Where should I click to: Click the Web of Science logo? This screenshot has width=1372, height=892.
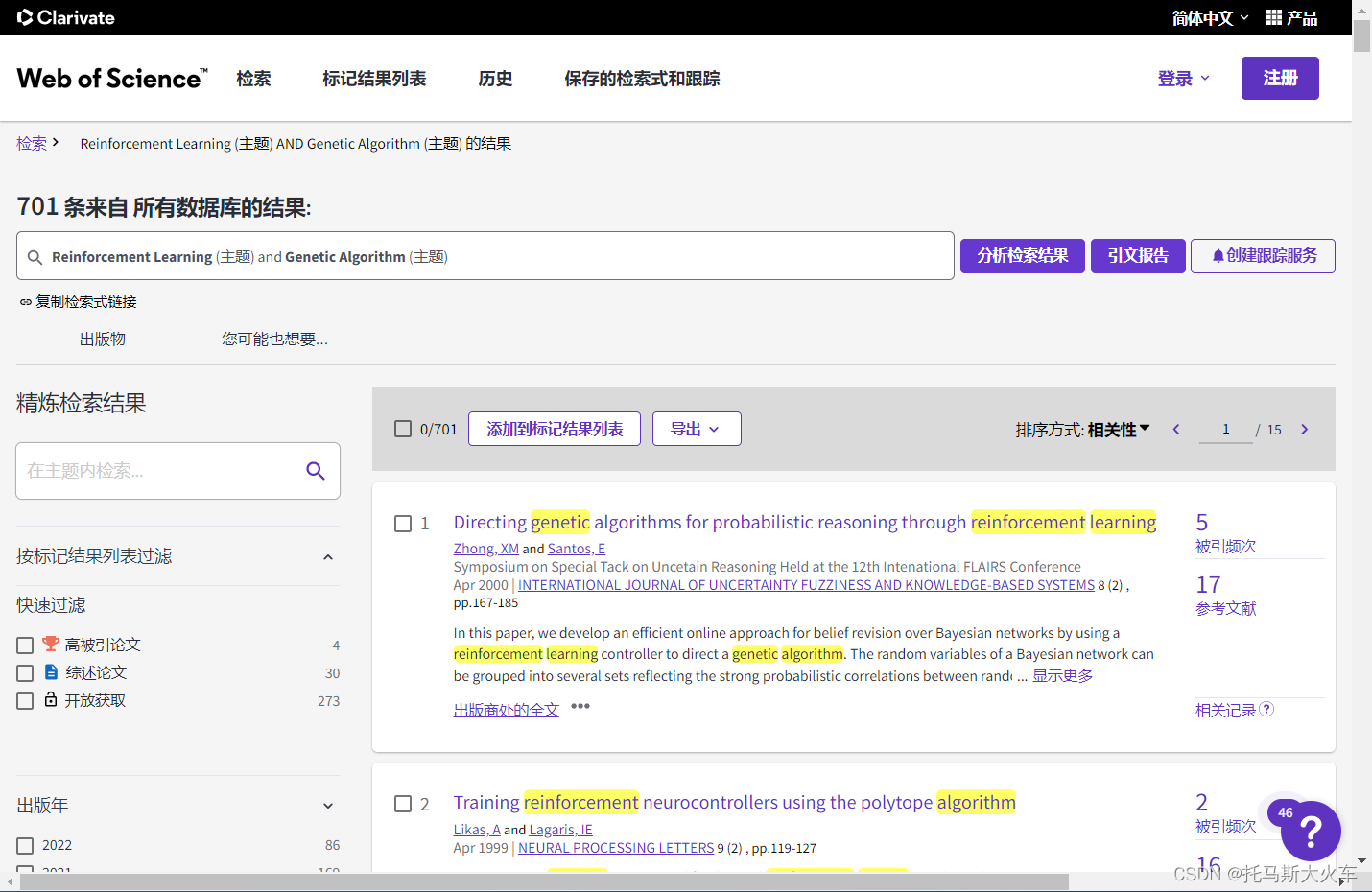112,79
